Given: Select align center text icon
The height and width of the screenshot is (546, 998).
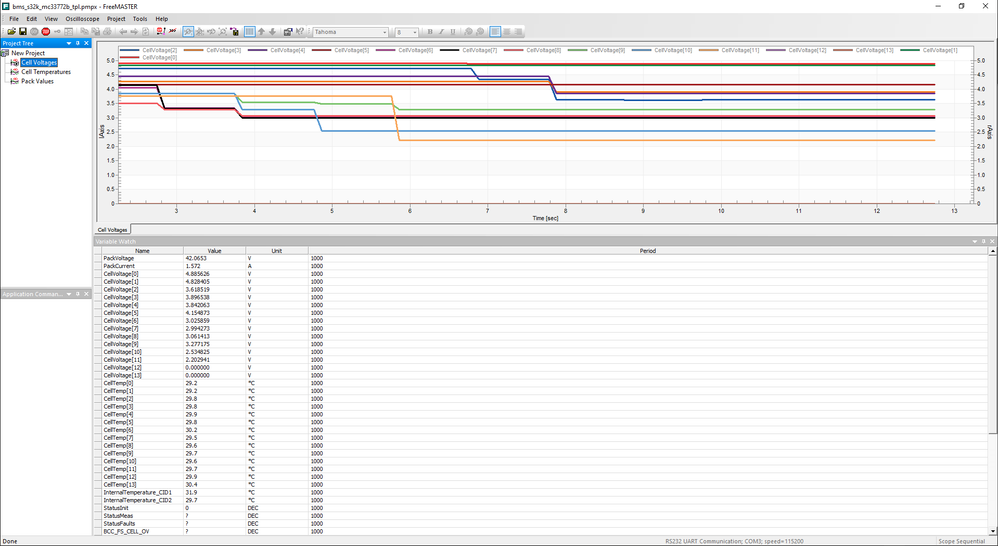Looking at the screenshot, I should click(x=507, y=31).
